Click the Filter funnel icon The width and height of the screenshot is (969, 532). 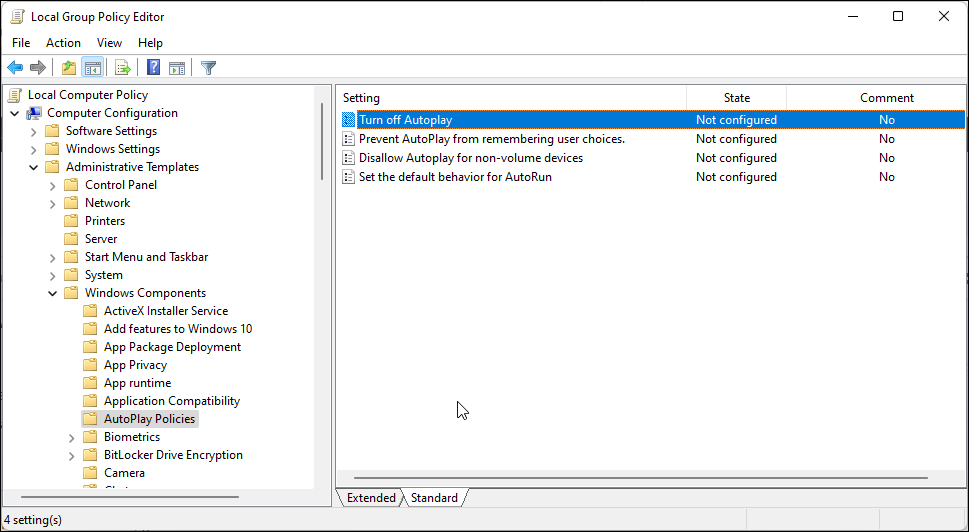[208, 67]
